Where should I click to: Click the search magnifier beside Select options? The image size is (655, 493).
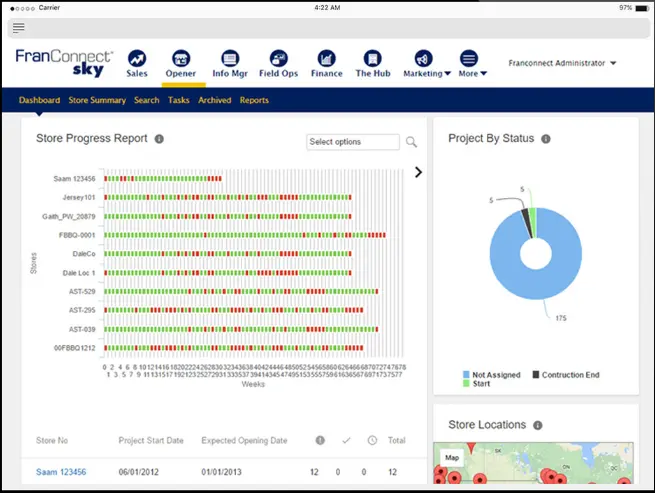411,142
